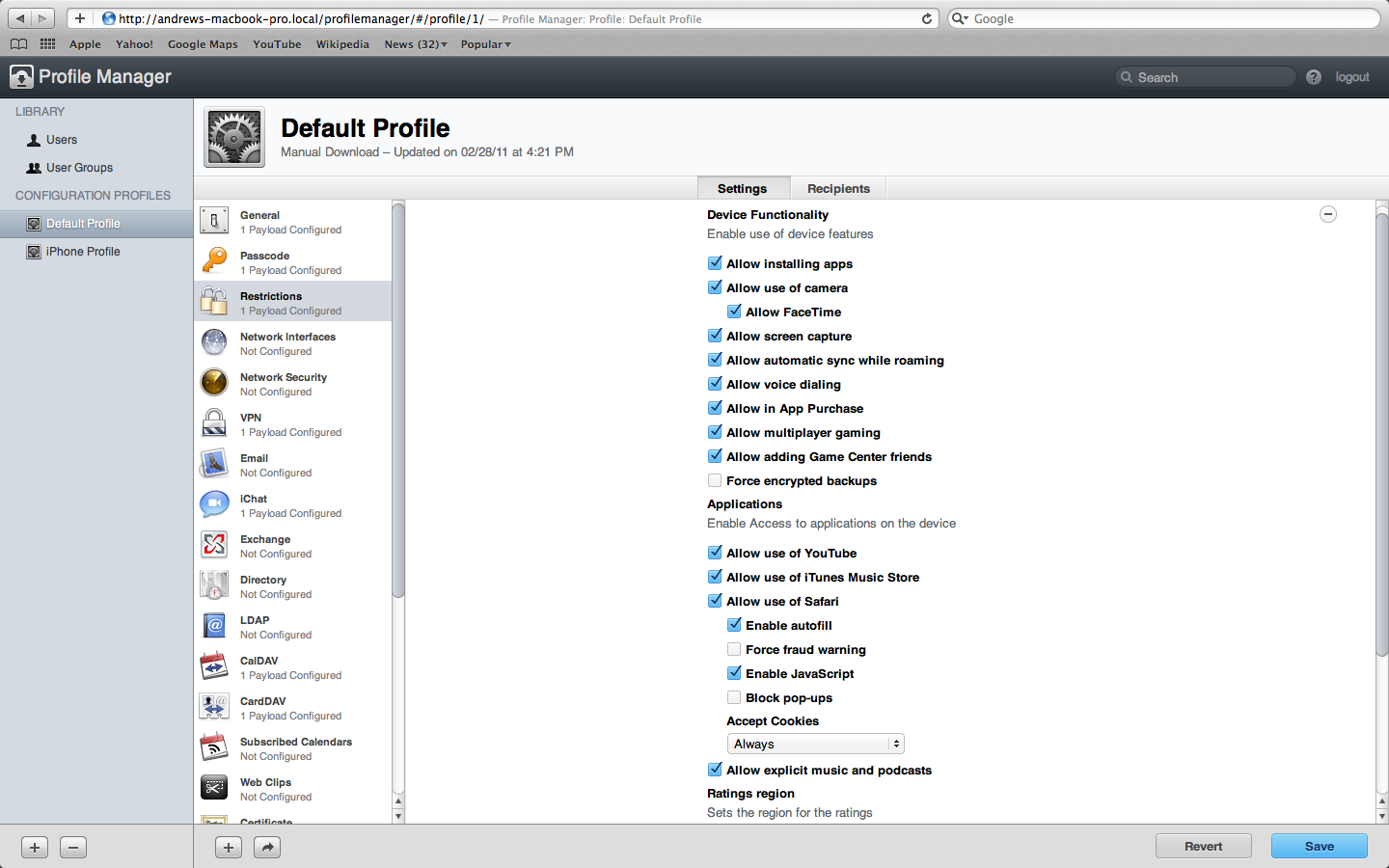Open the Popular bookmarks dropdown

pos(485,44)
